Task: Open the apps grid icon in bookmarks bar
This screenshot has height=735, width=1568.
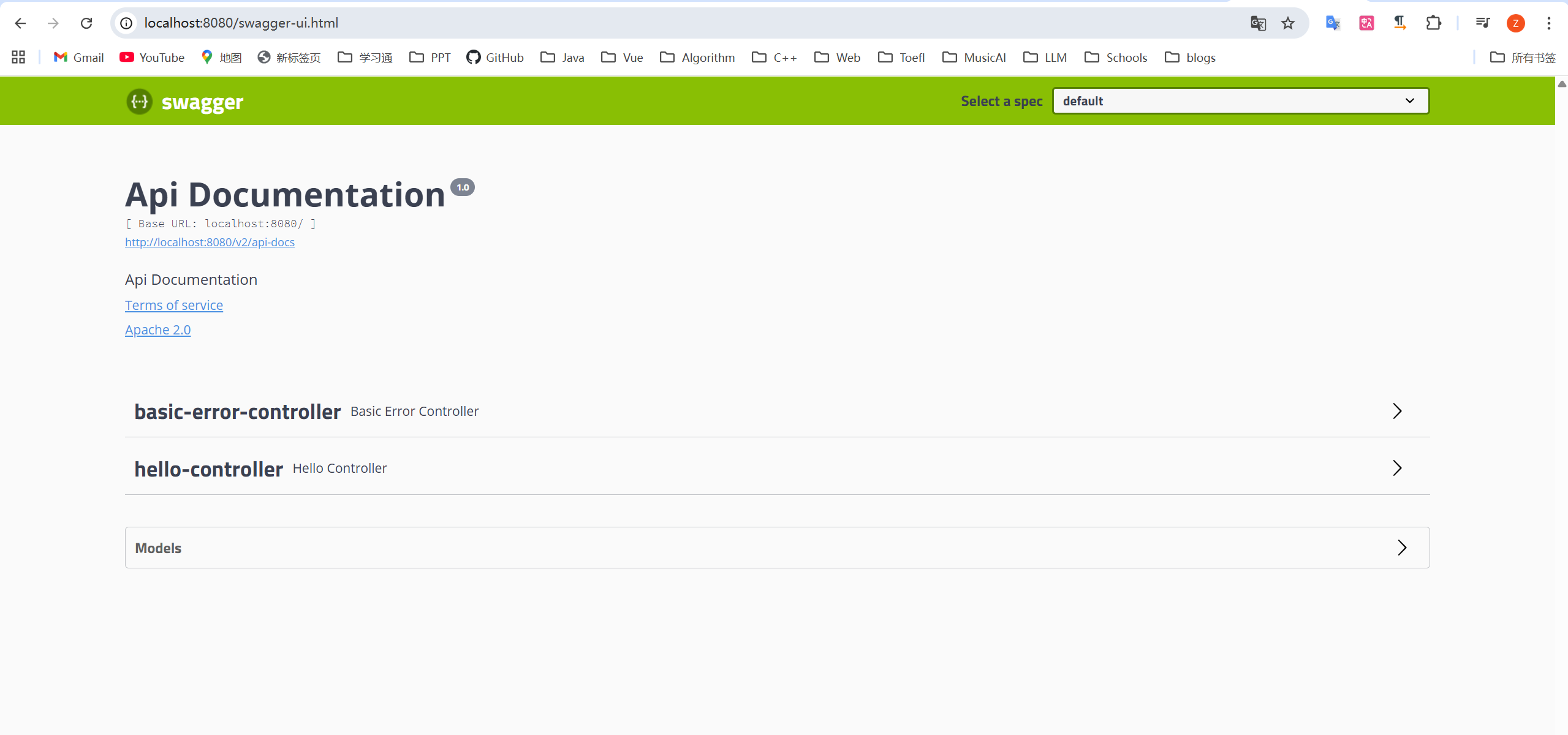Action: [18, 58]
